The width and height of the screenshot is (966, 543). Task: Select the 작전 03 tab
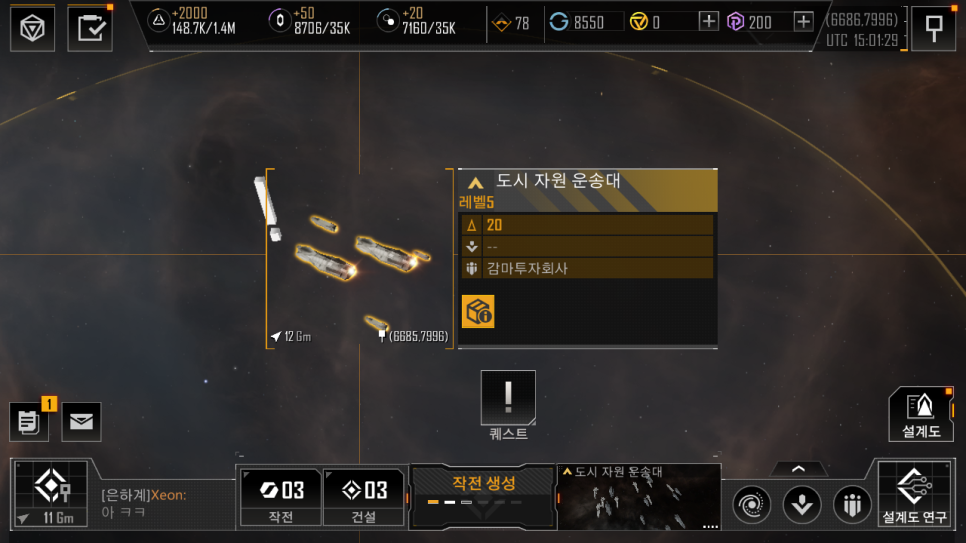click(281, 497)
